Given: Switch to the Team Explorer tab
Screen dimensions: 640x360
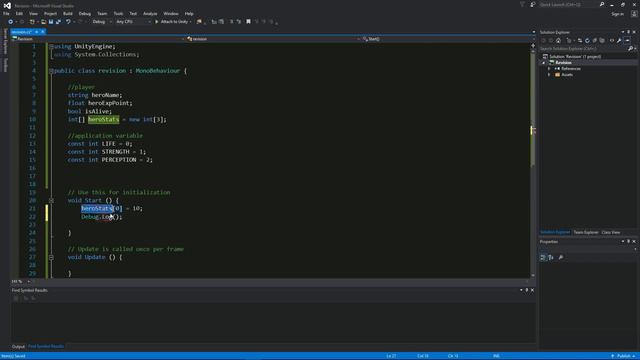Looking at the screenshot, I should coord(586,232).
